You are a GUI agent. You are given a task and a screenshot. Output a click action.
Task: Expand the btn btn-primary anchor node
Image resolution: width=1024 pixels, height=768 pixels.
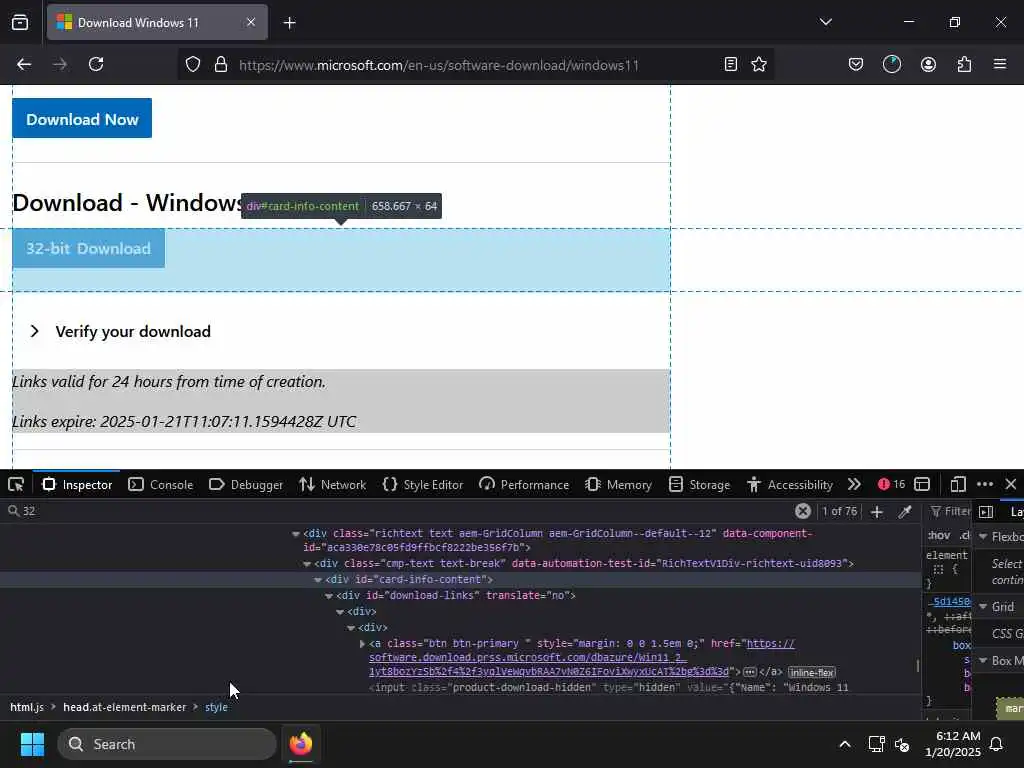click(x=362, y=644)
